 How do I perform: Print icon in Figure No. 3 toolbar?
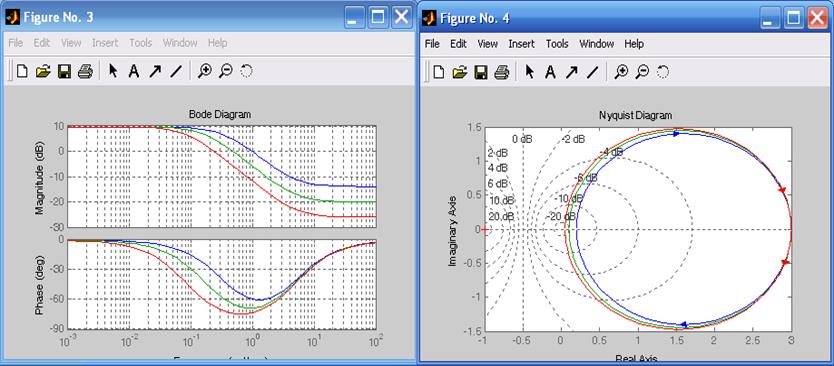click(x=85, y=71)
